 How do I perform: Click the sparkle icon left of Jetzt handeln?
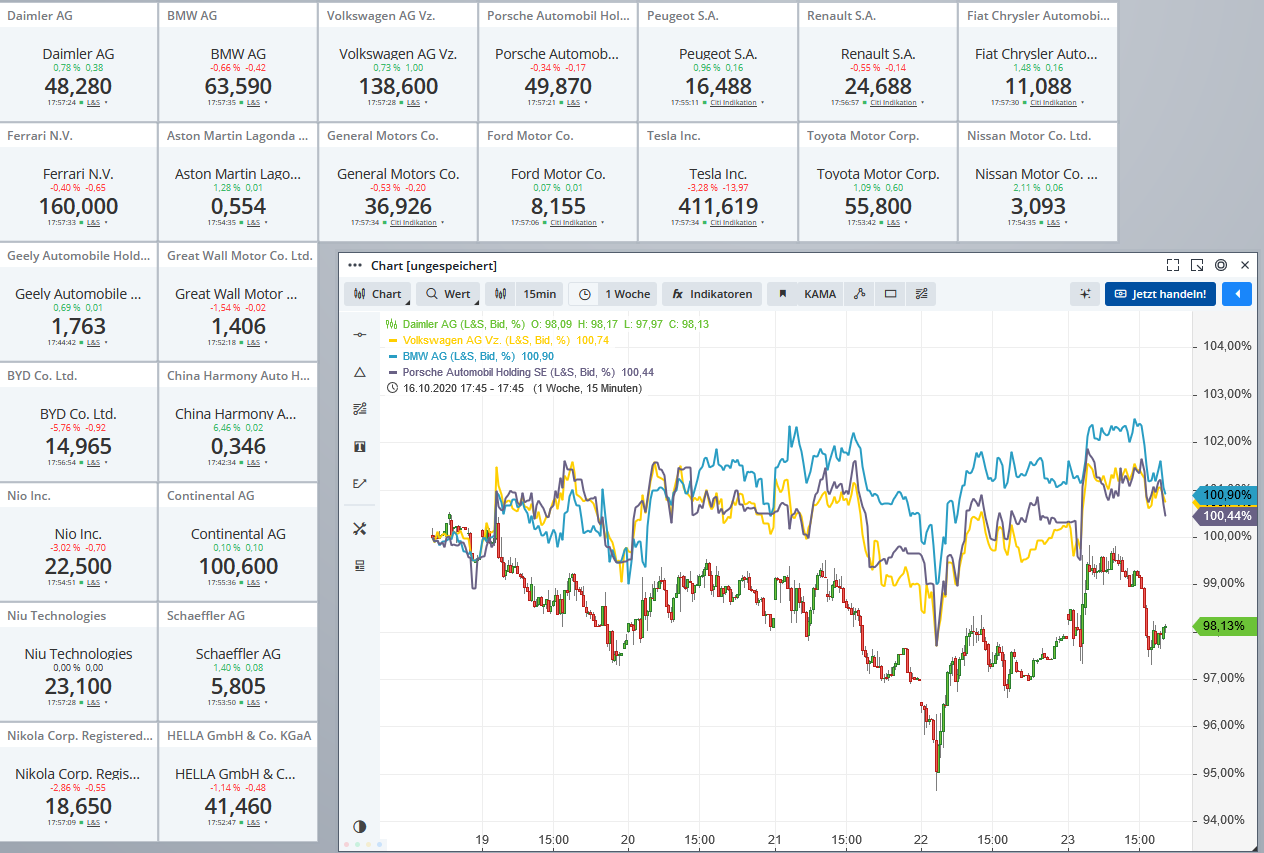pyautogui.click(x=1084, y=294)
